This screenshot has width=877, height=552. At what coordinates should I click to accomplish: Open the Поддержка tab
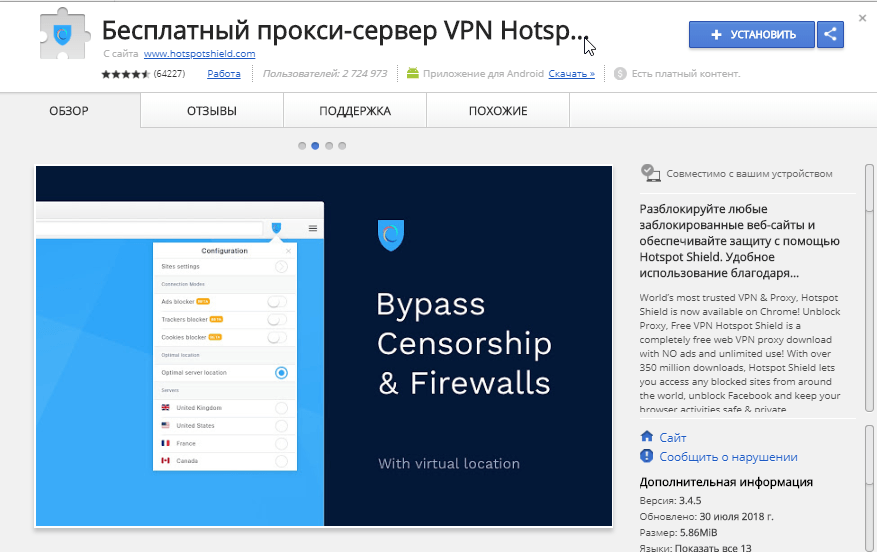coord(355,111)
